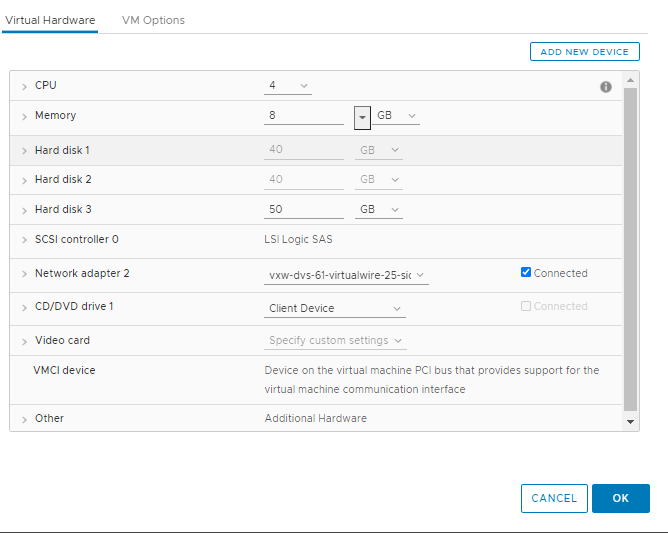668x533 pixels.
Task: Open Hard disk 3 unit dropdown
Action: (379, 209)
